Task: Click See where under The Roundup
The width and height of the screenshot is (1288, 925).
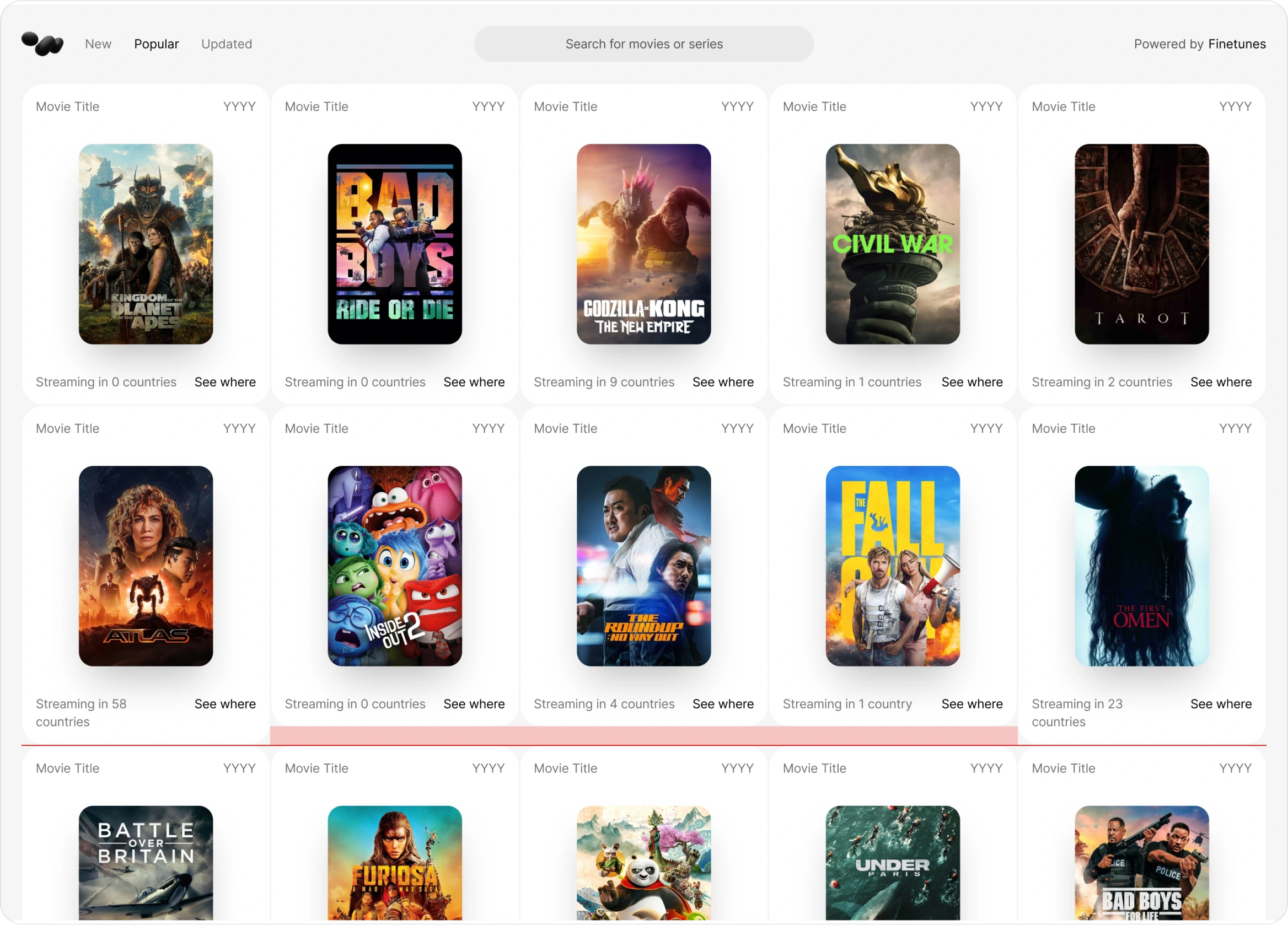Action: click(722, 704)
